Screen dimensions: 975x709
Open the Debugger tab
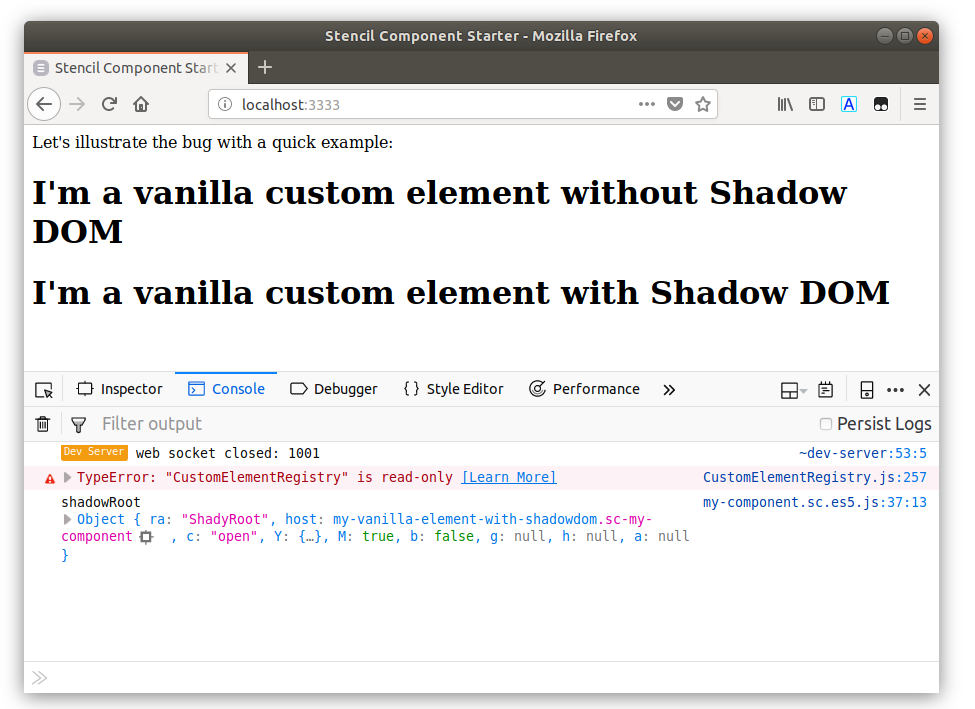click(334, 389)
